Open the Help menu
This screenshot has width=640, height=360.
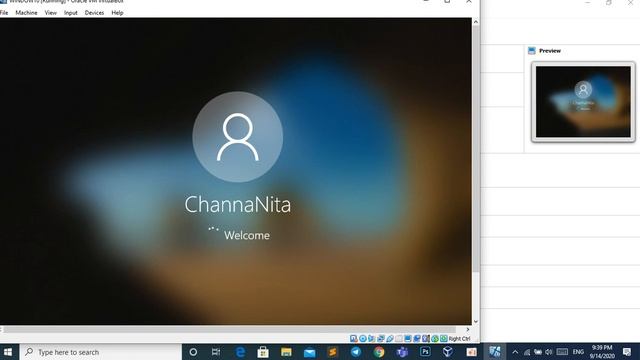pyautogui.click(x=117, y=13)
